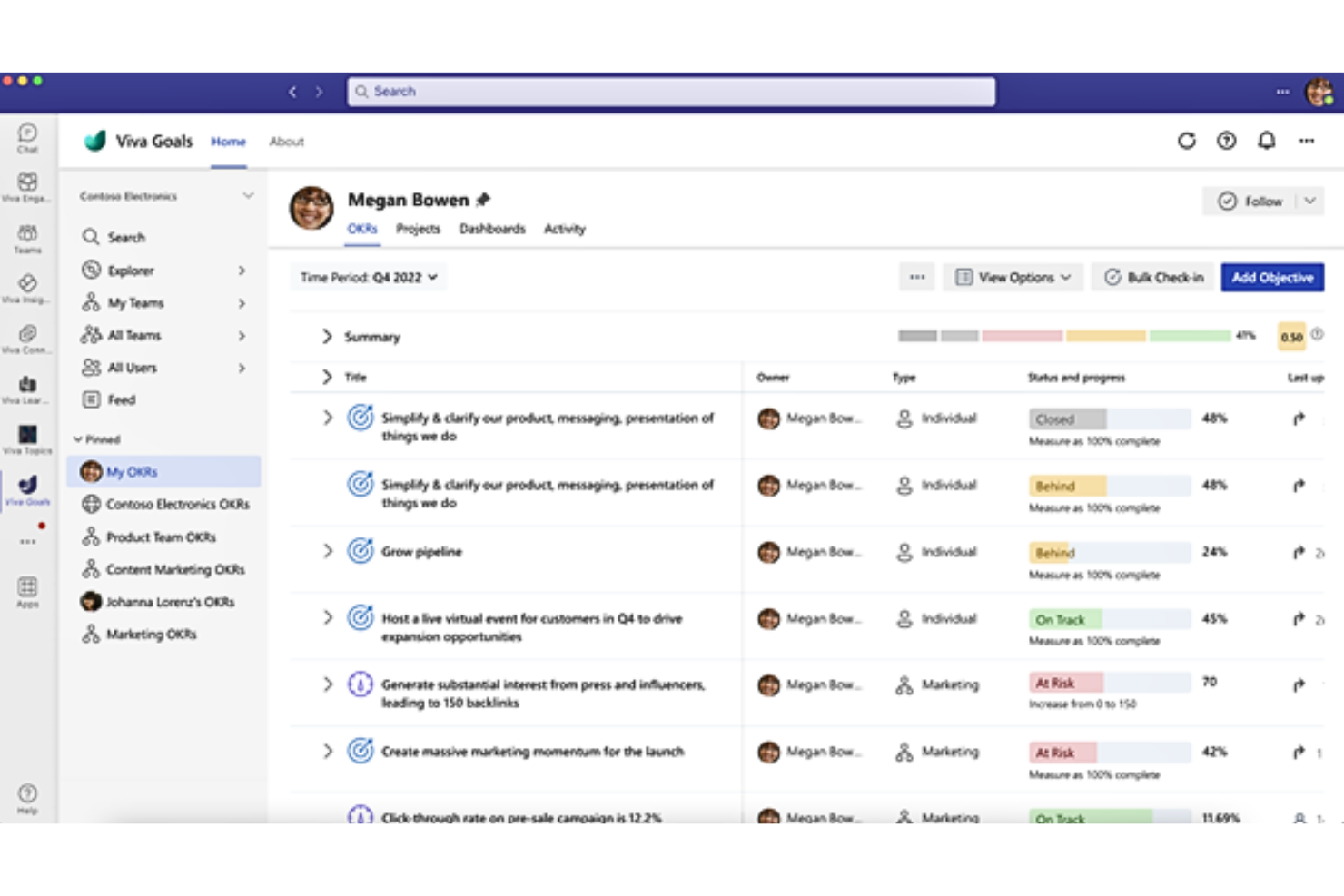Viewport: 1344px width, 896px height.
Task: Expand Explorer submenu arrow
Action: [x=242, y=271]
